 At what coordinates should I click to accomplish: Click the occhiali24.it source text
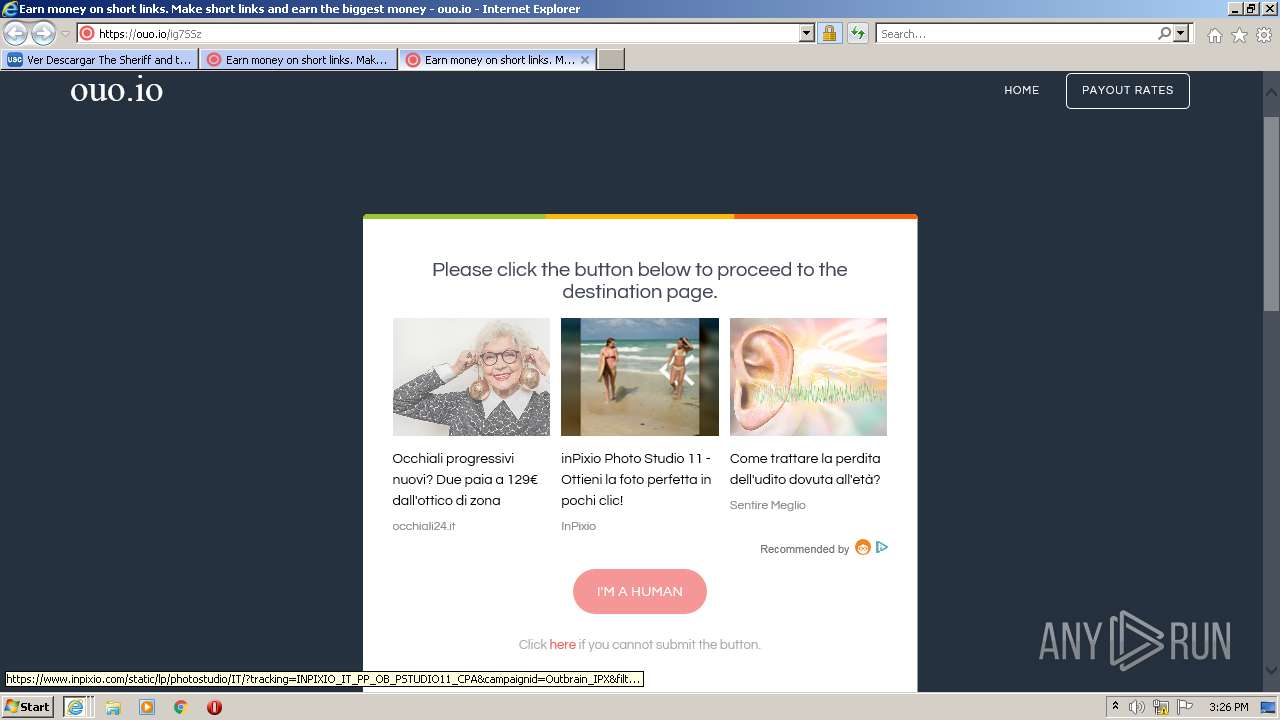424,526
